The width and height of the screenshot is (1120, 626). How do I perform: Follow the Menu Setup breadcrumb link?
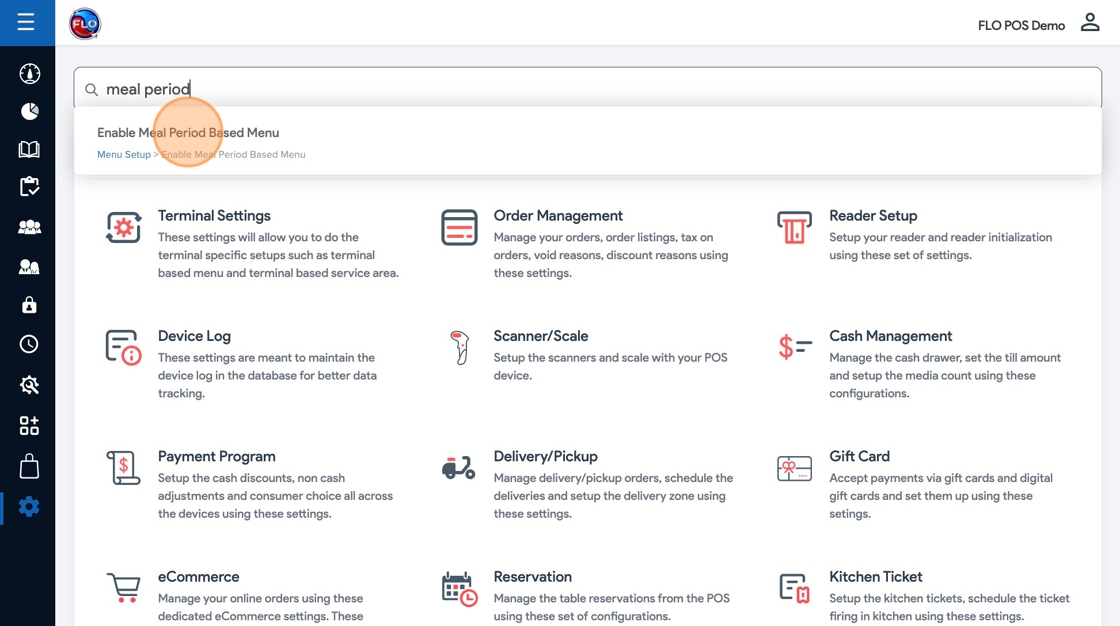point(124,154)
